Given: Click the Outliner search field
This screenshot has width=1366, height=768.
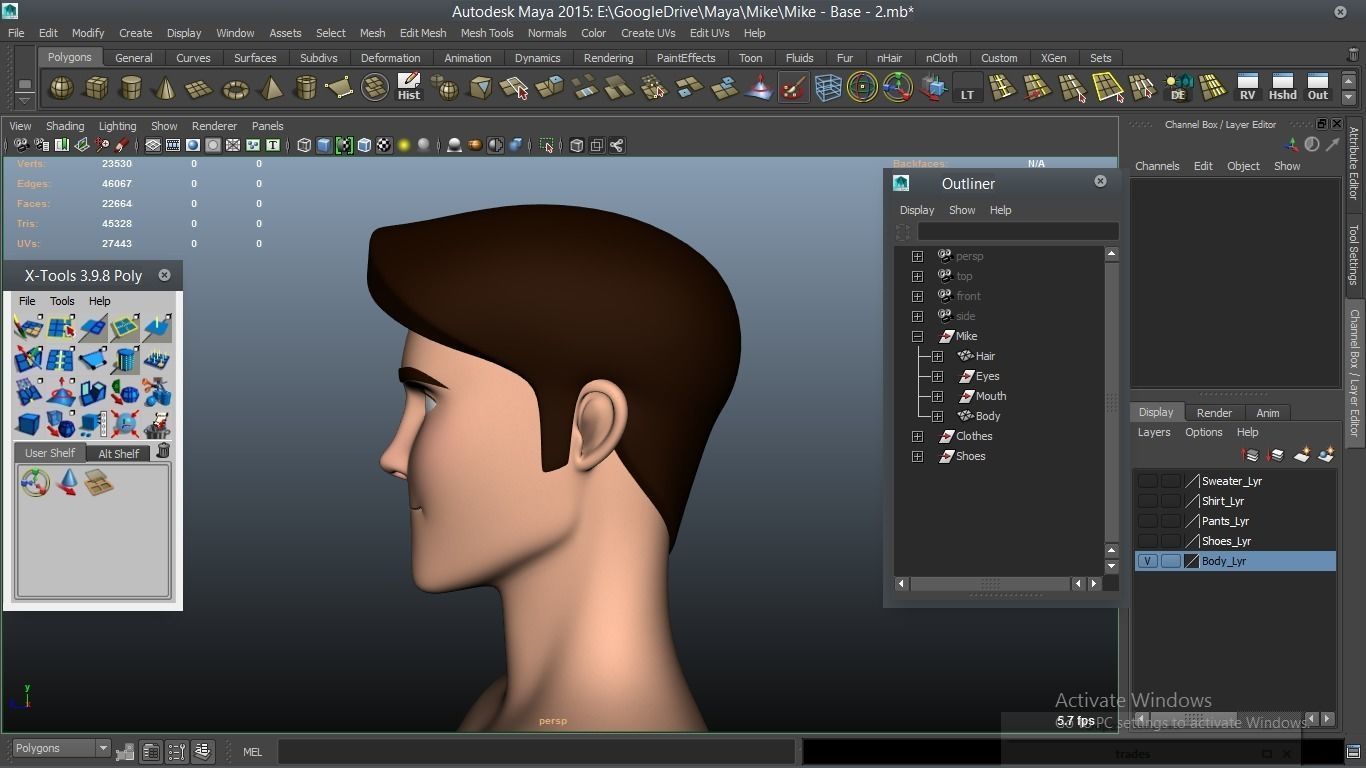Looking at the screenshot, I should pos(1018,232).
